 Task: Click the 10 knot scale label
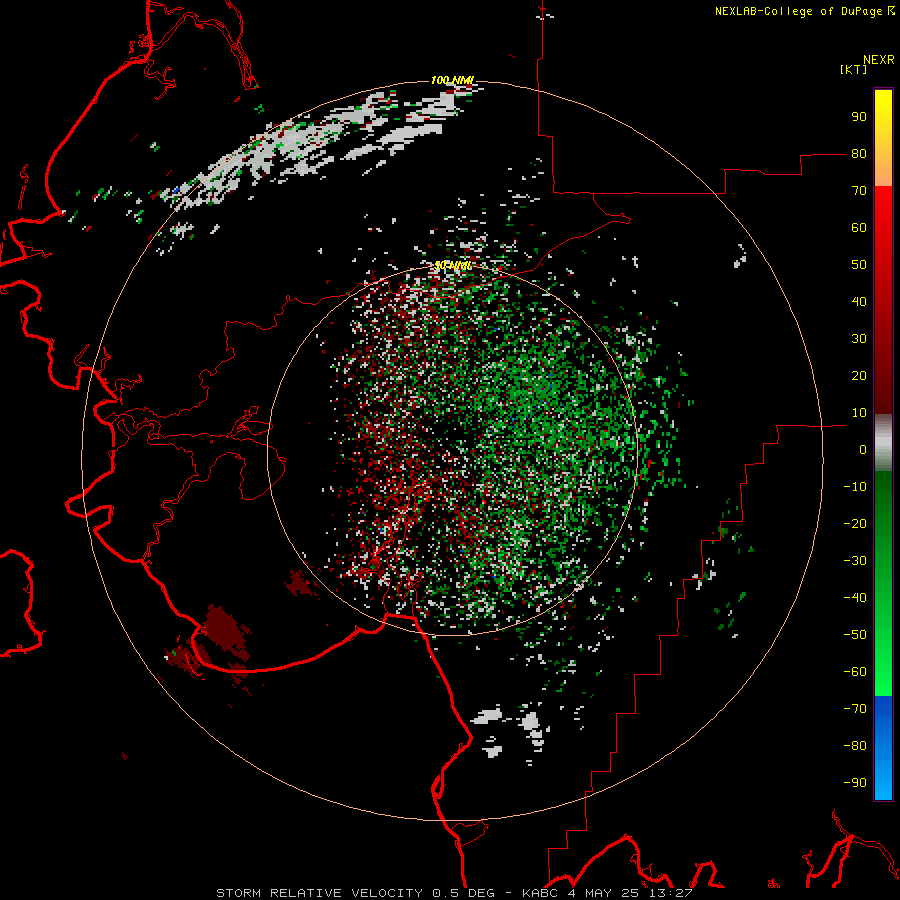pos(859,413)
